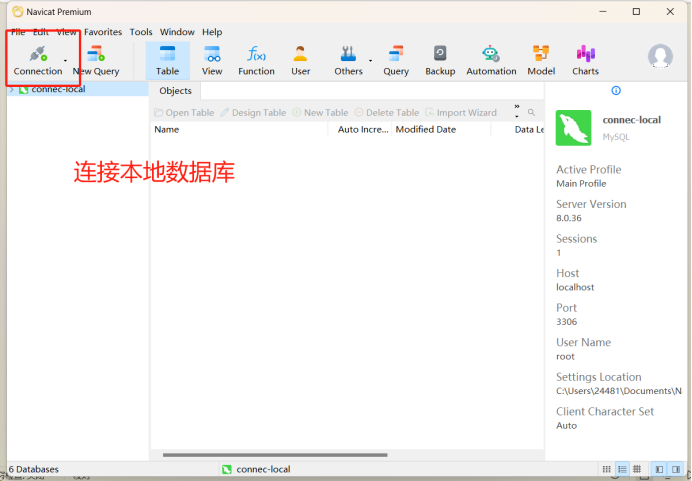Open the Query toolbar icon
This screenshot has width=692, height=481.
[x=396, y=60]
